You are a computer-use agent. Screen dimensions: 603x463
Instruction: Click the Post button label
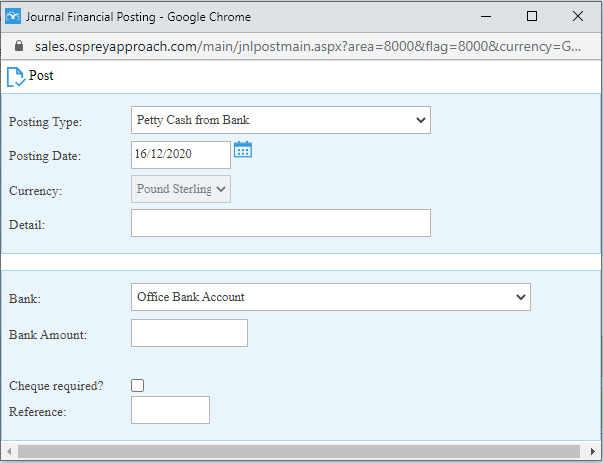click(41, 75)
